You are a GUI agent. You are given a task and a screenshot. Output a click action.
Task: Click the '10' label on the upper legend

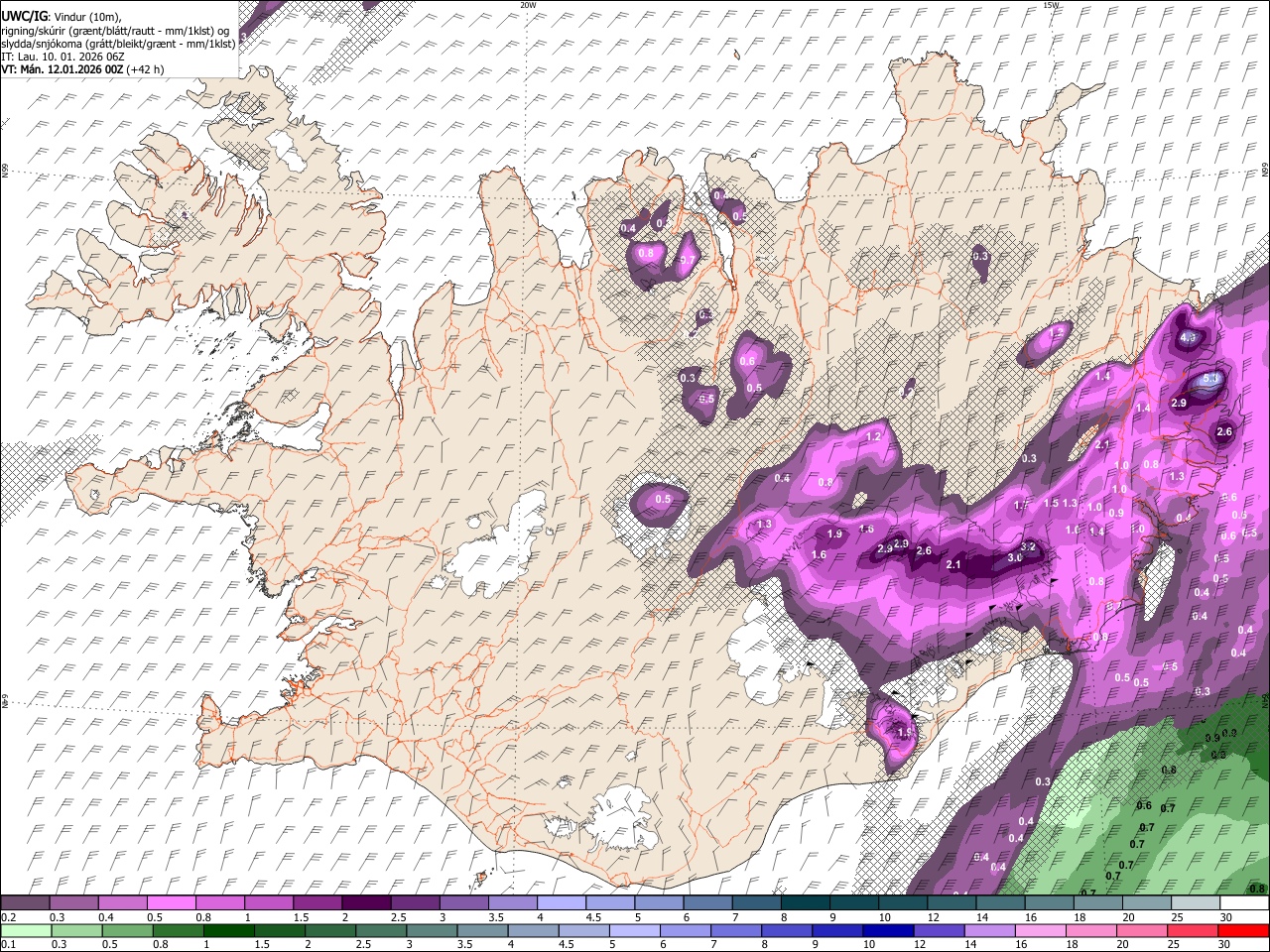(884, 917)
